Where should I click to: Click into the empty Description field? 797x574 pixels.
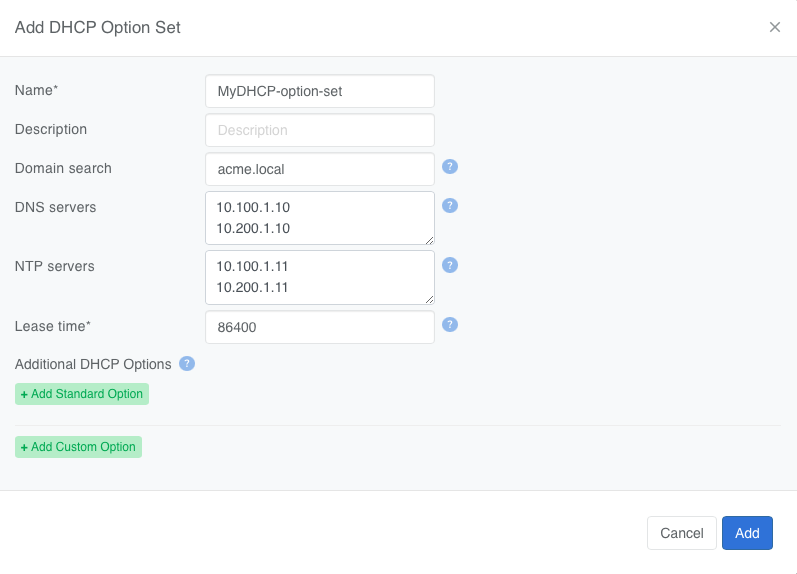click(320, 130)
